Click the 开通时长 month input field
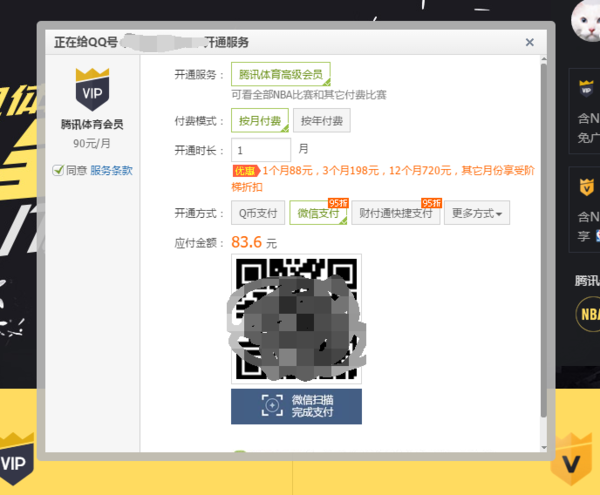This screenshot has height=495, width=600. pos(261,150)
